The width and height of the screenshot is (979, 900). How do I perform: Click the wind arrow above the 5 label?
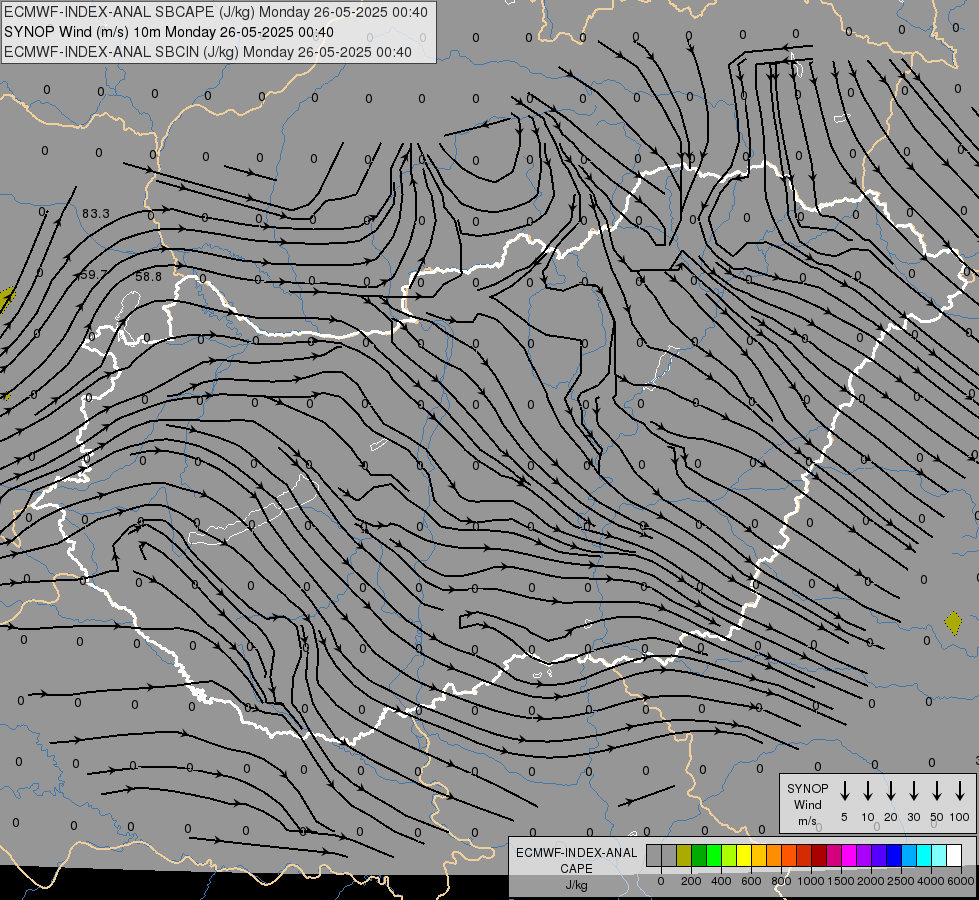(844, 791)
